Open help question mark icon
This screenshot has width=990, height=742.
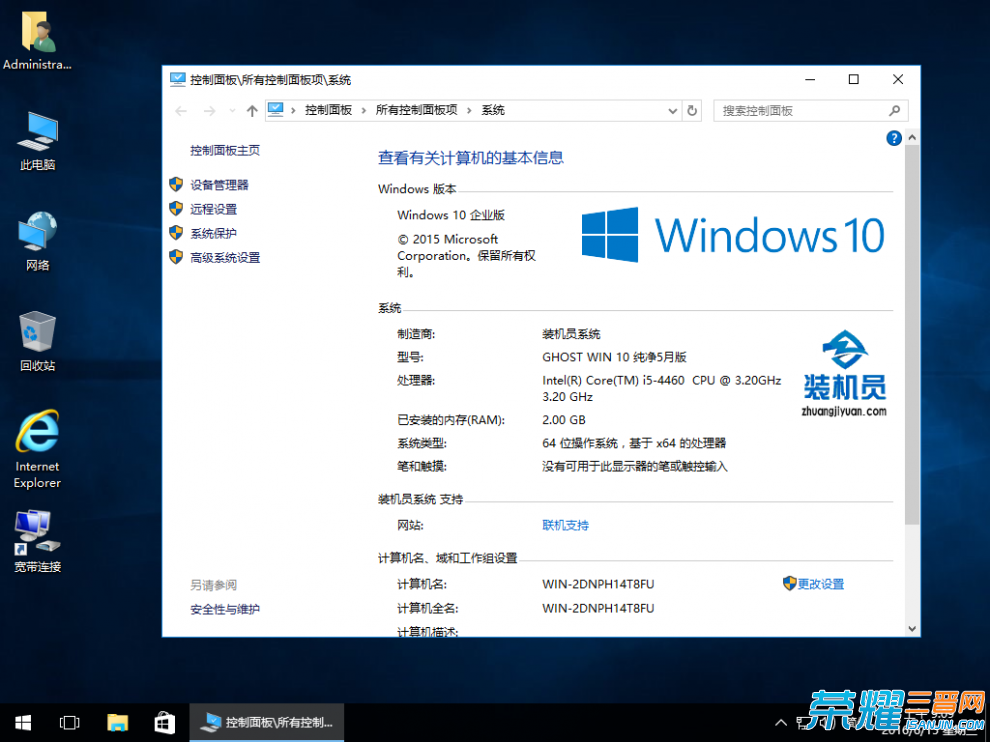pos(893,138)
